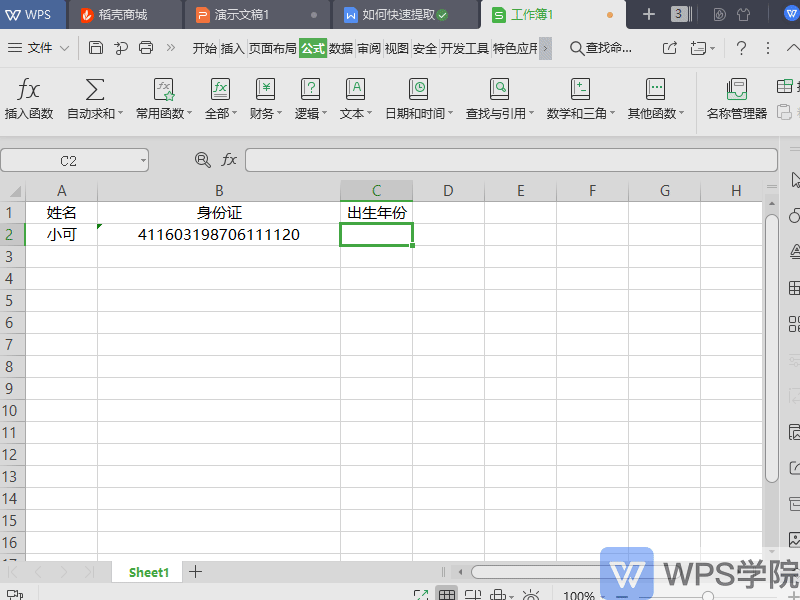The width and height of the screenshot is (800, 600).
Task: Toggle normal grid view in status bar
Action: tap(447, 595)
